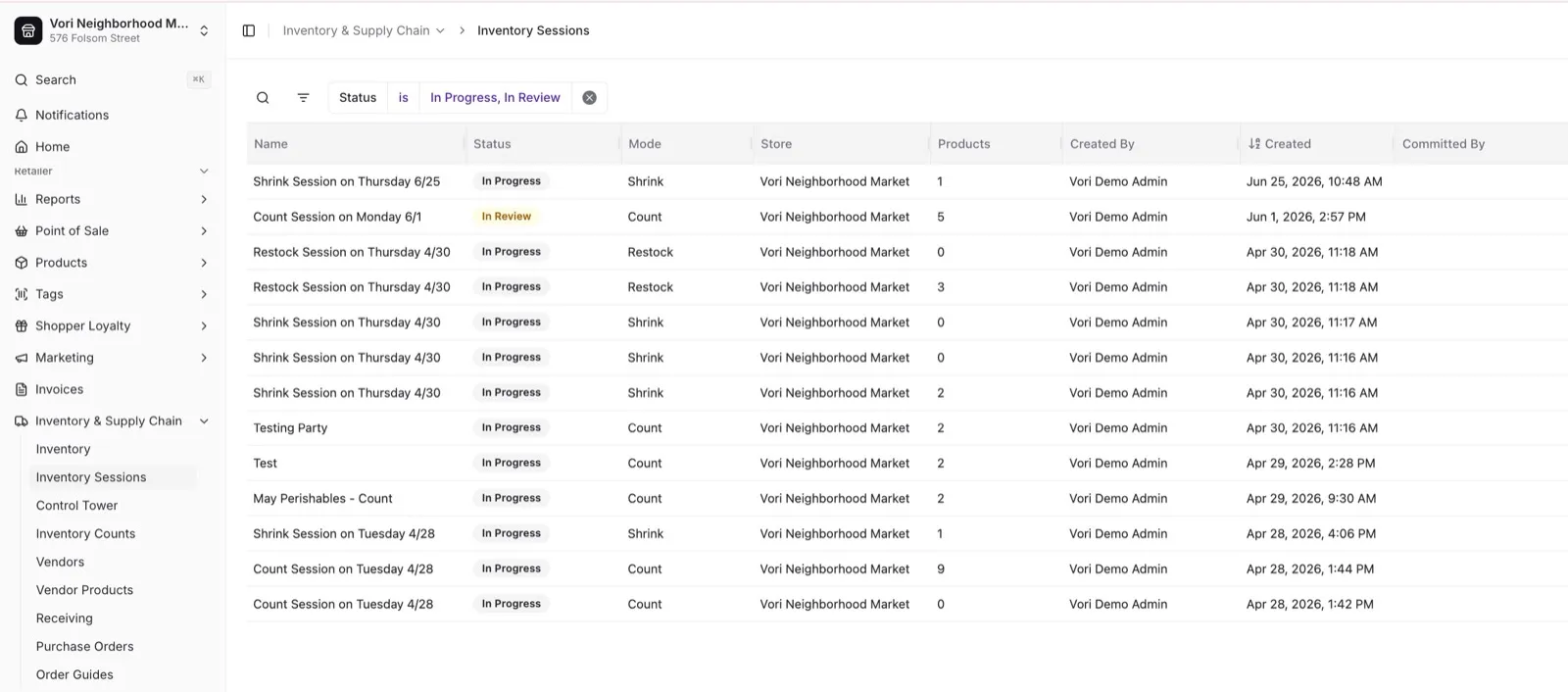The height and width of the screenshot is (692, 1568).
Task: Click the Committed By column header
Action: 1443,143
